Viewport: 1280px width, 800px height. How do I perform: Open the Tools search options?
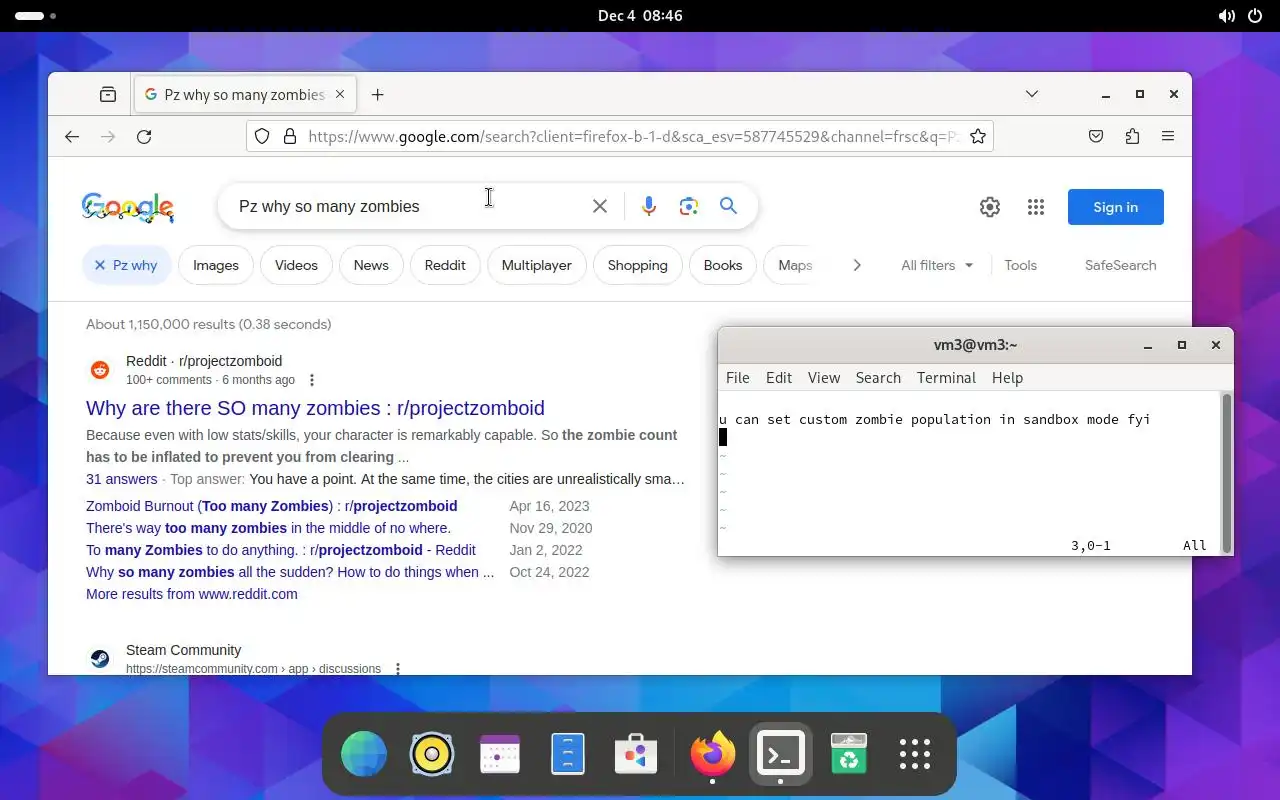coord(1021,265)
